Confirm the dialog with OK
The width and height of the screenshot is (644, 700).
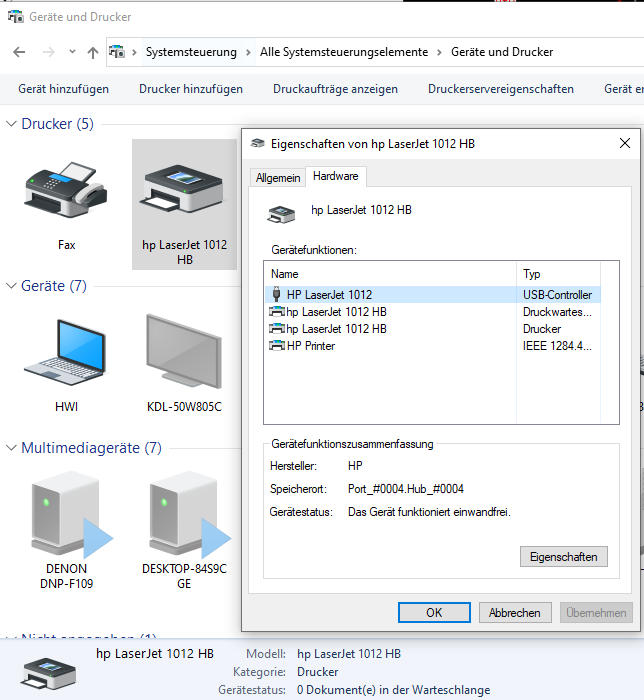coord(434,612)
